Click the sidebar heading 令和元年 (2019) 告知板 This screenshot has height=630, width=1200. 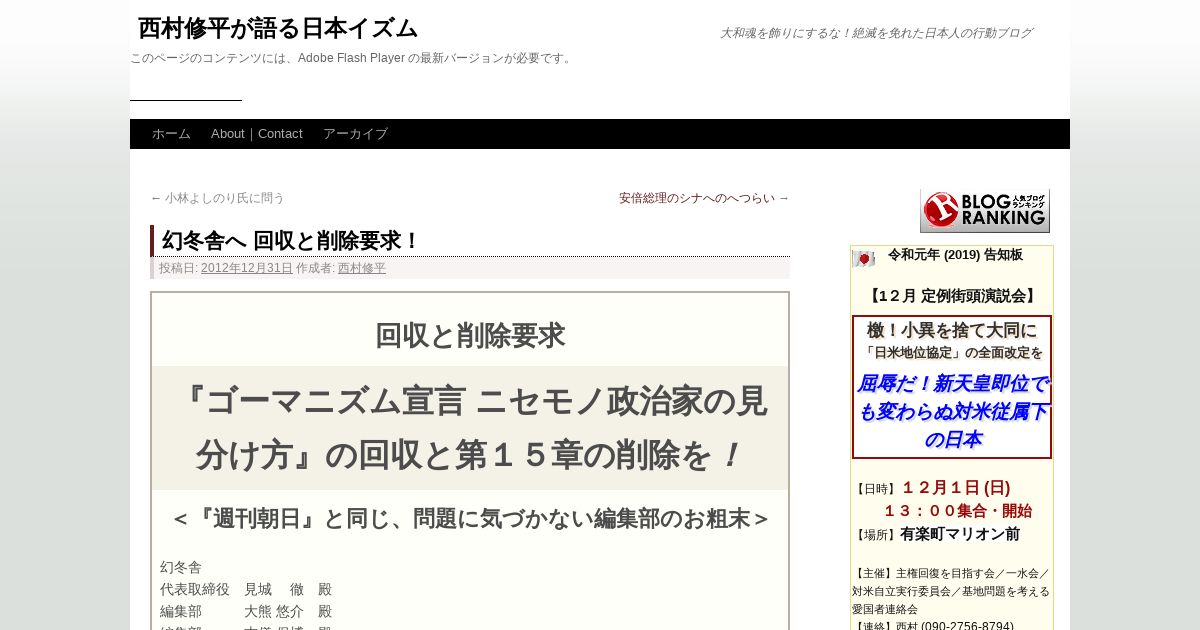(x=955, y=255)
